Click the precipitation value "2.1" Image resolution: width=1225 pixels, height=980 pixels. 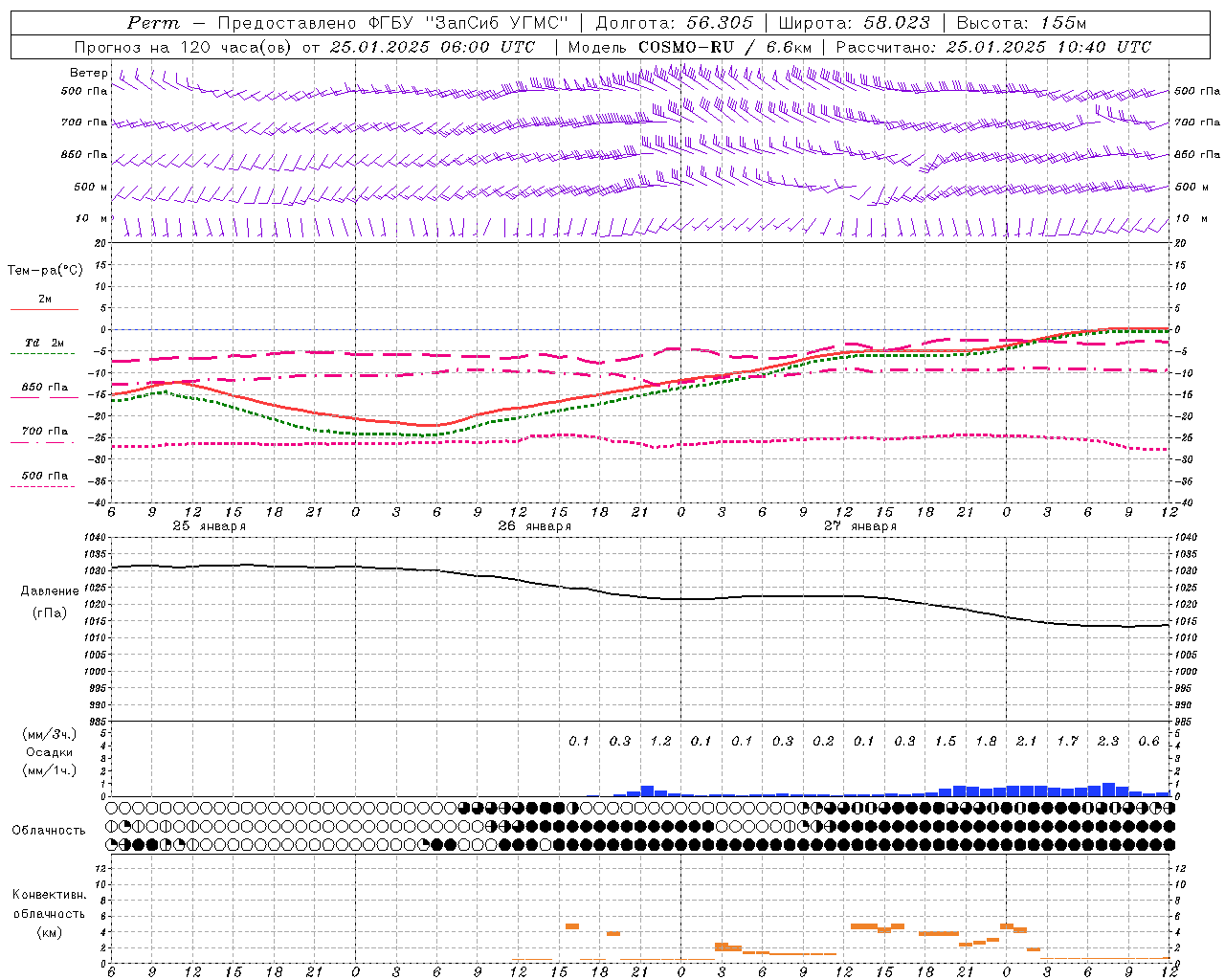click(1027, 742)
